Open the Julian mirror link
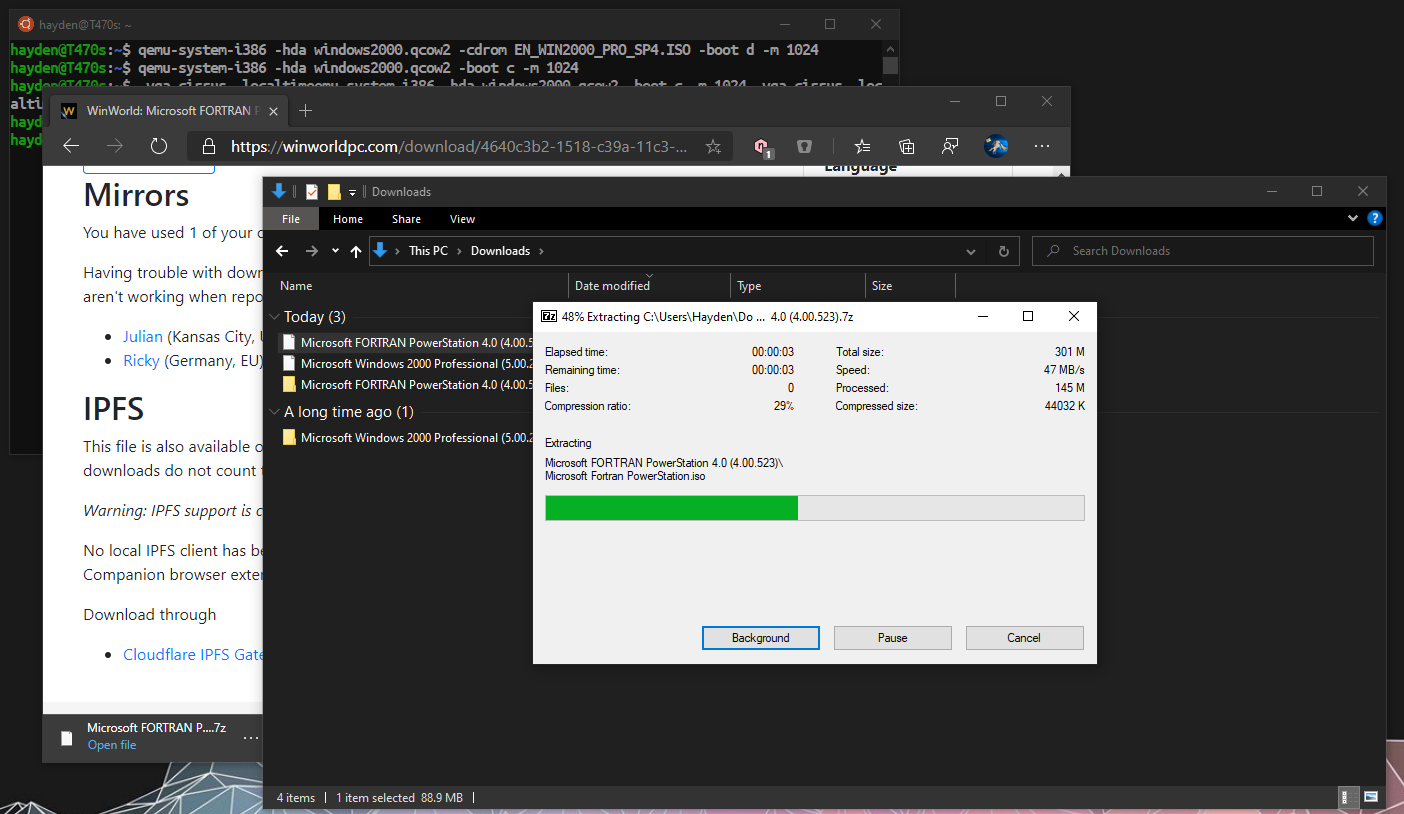Image resolution: width=1404 pixels, height=814 pixels. 143,337
